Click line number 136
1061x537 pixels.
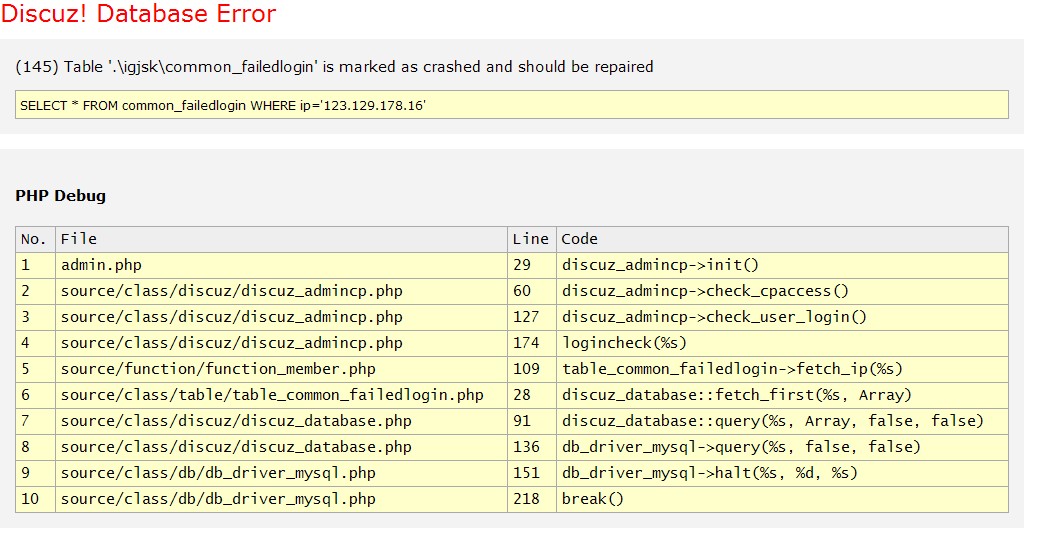(531, 447)
